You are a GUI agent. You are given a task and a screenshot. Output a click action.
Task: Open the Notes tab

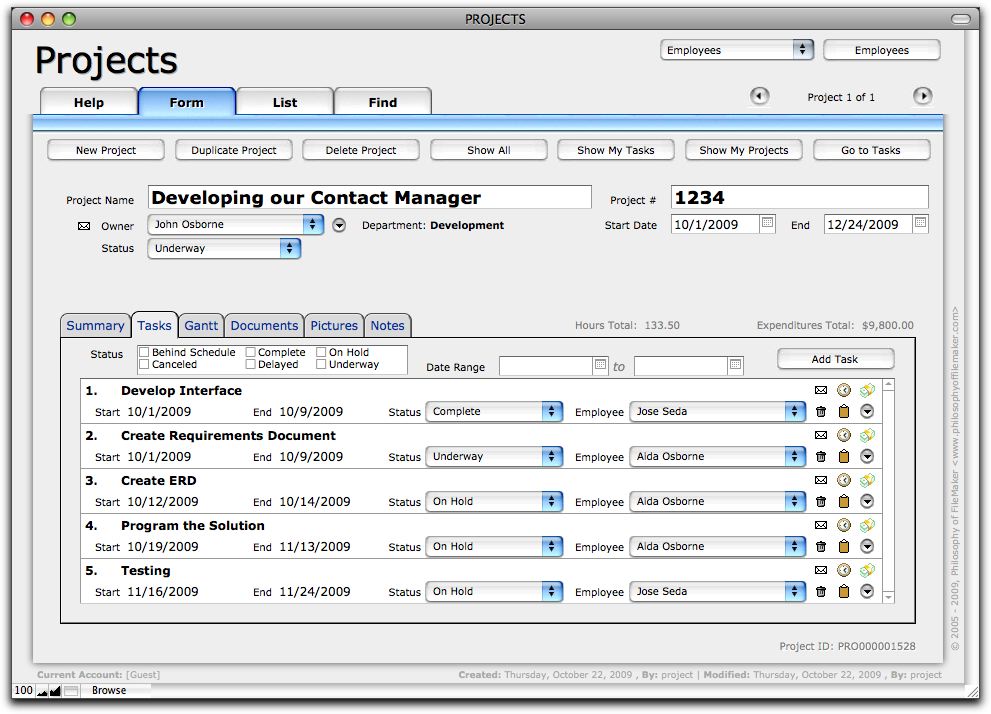point(387,325)
